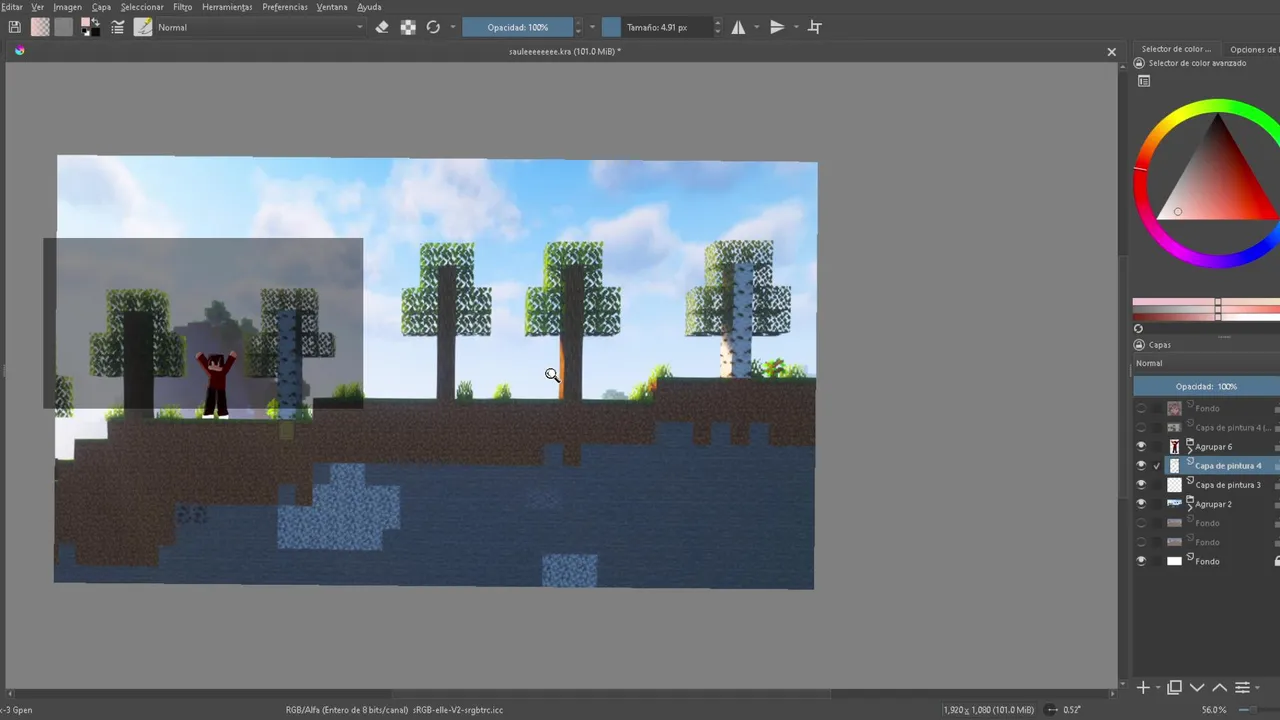Switch to Selector de color tab

[x=1176, y=49]
